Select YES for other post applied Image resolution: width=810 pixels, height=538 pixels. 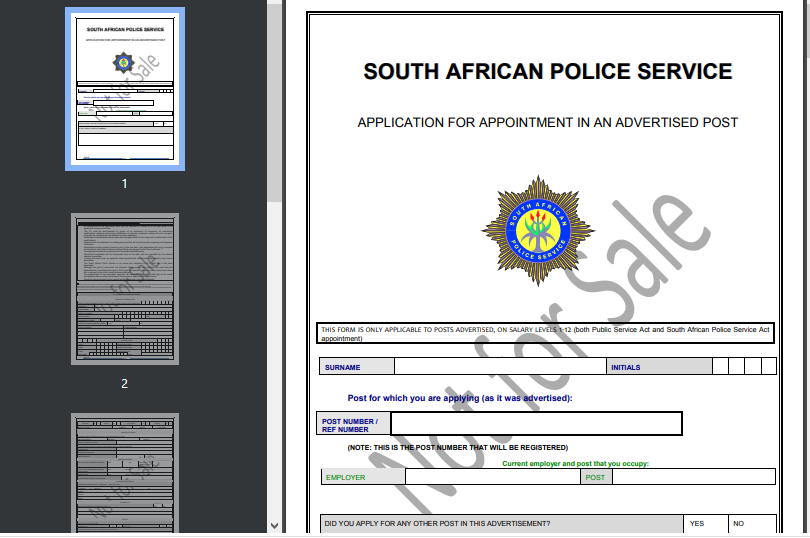click(x=706, y=524)
